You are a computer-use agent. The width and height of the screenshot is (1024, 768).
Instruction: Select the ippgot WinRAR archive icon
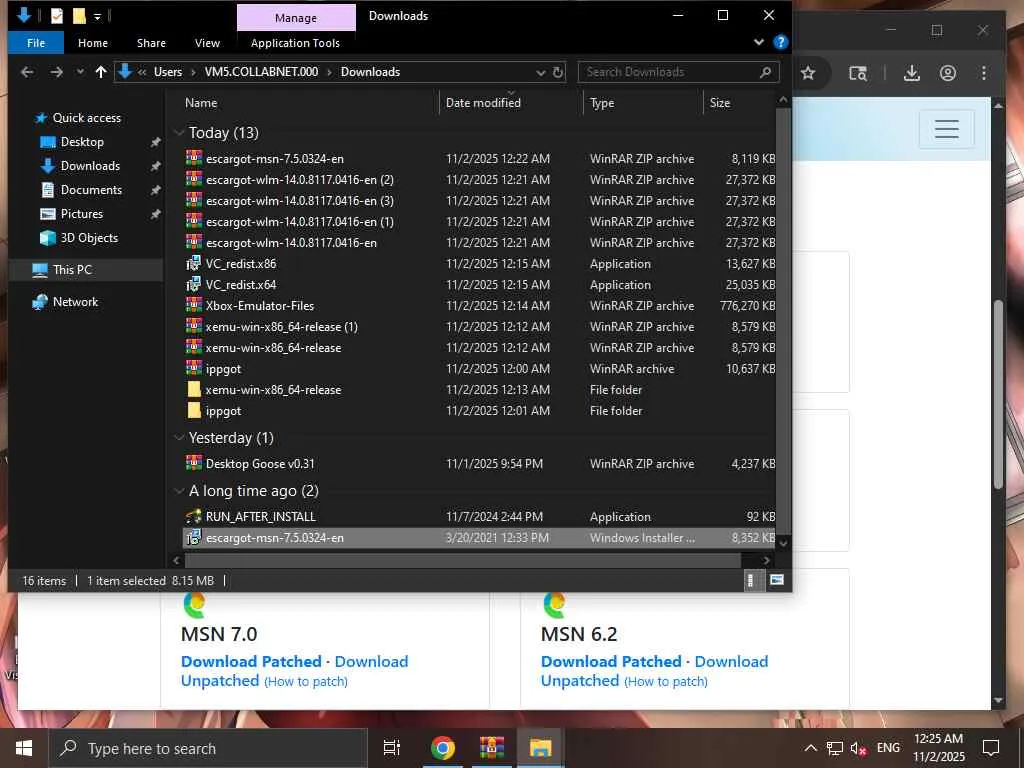[x=194, y=368]
